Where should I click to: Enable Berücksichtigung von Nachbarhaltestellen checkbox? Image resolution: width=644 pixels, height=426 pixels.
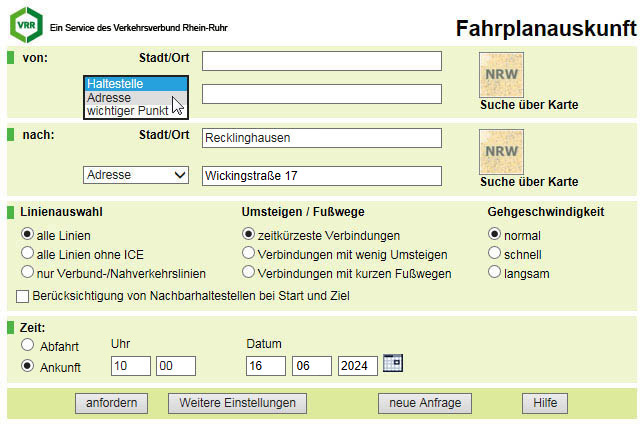point(22,296)
